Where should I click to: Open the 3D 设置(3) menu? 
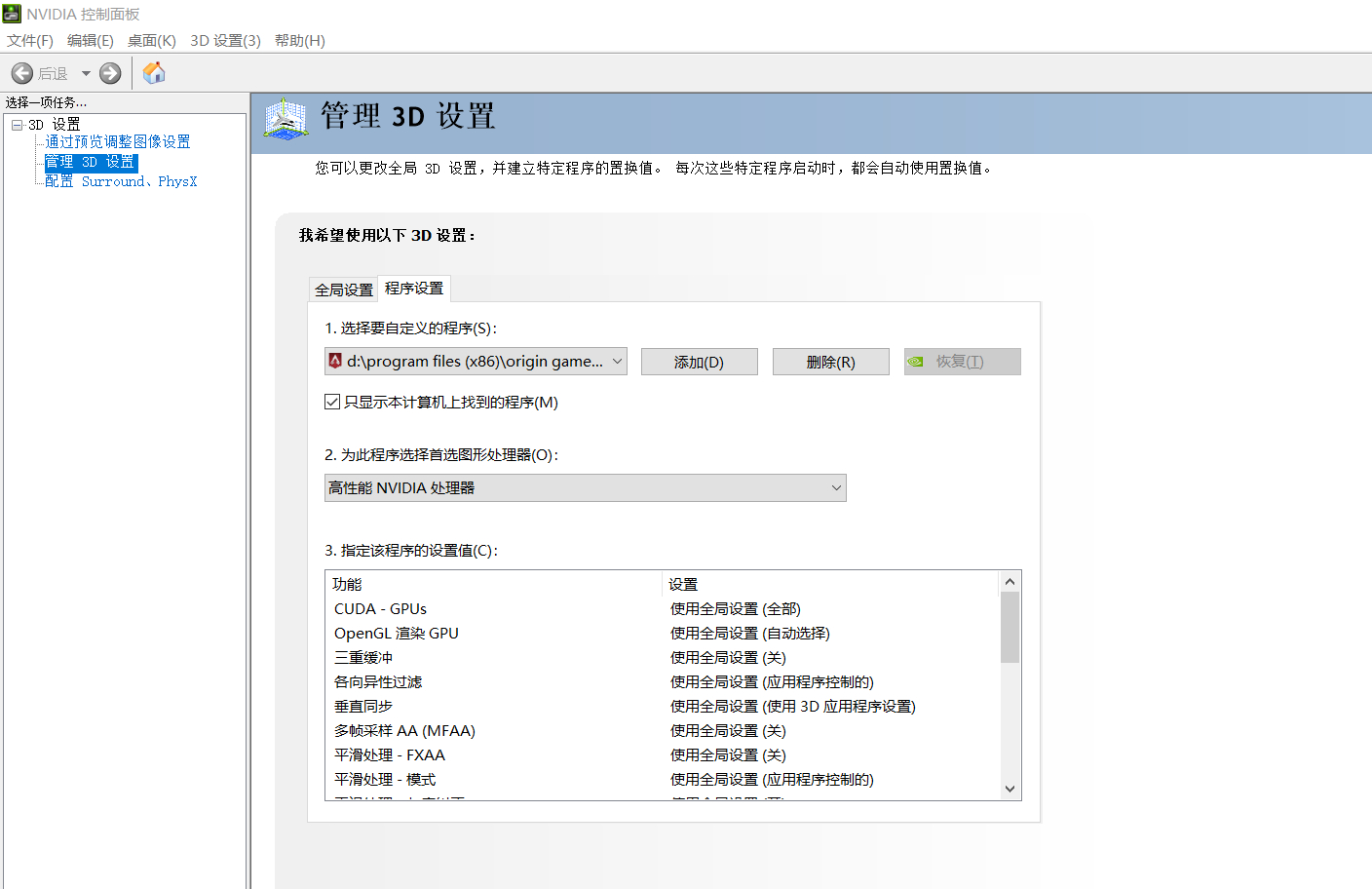click(x=225, y=41)
